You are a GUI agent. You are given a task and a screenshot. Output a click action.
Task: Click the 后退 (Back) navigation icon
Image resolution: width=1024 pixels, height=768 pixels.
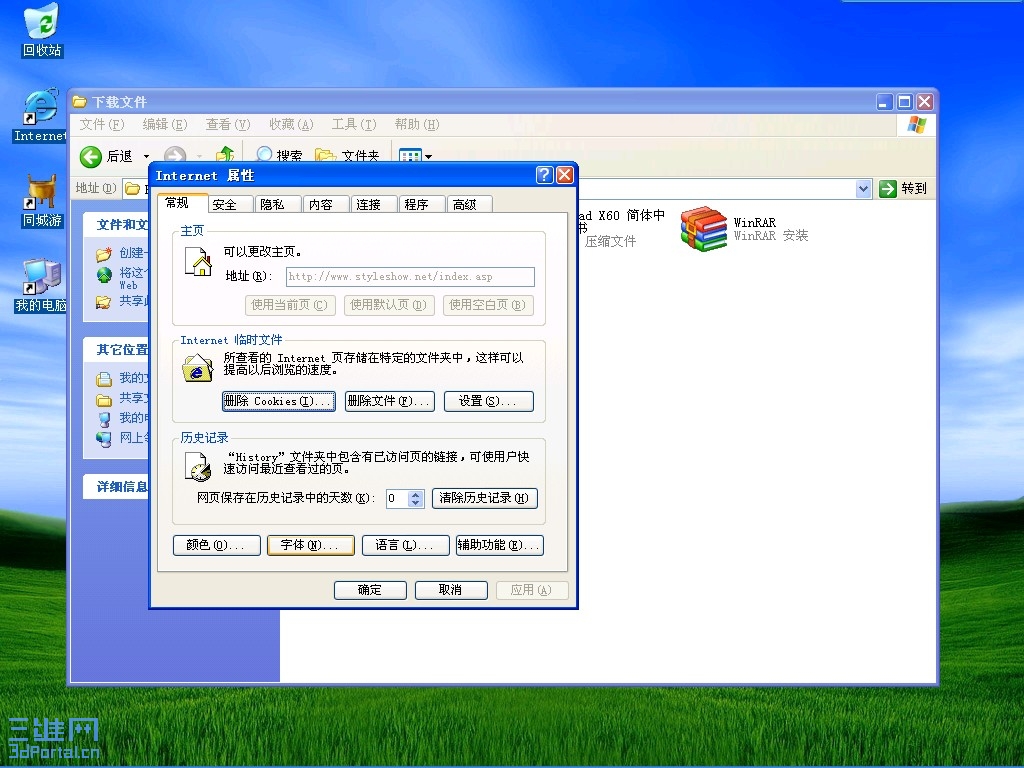(91, 156)
